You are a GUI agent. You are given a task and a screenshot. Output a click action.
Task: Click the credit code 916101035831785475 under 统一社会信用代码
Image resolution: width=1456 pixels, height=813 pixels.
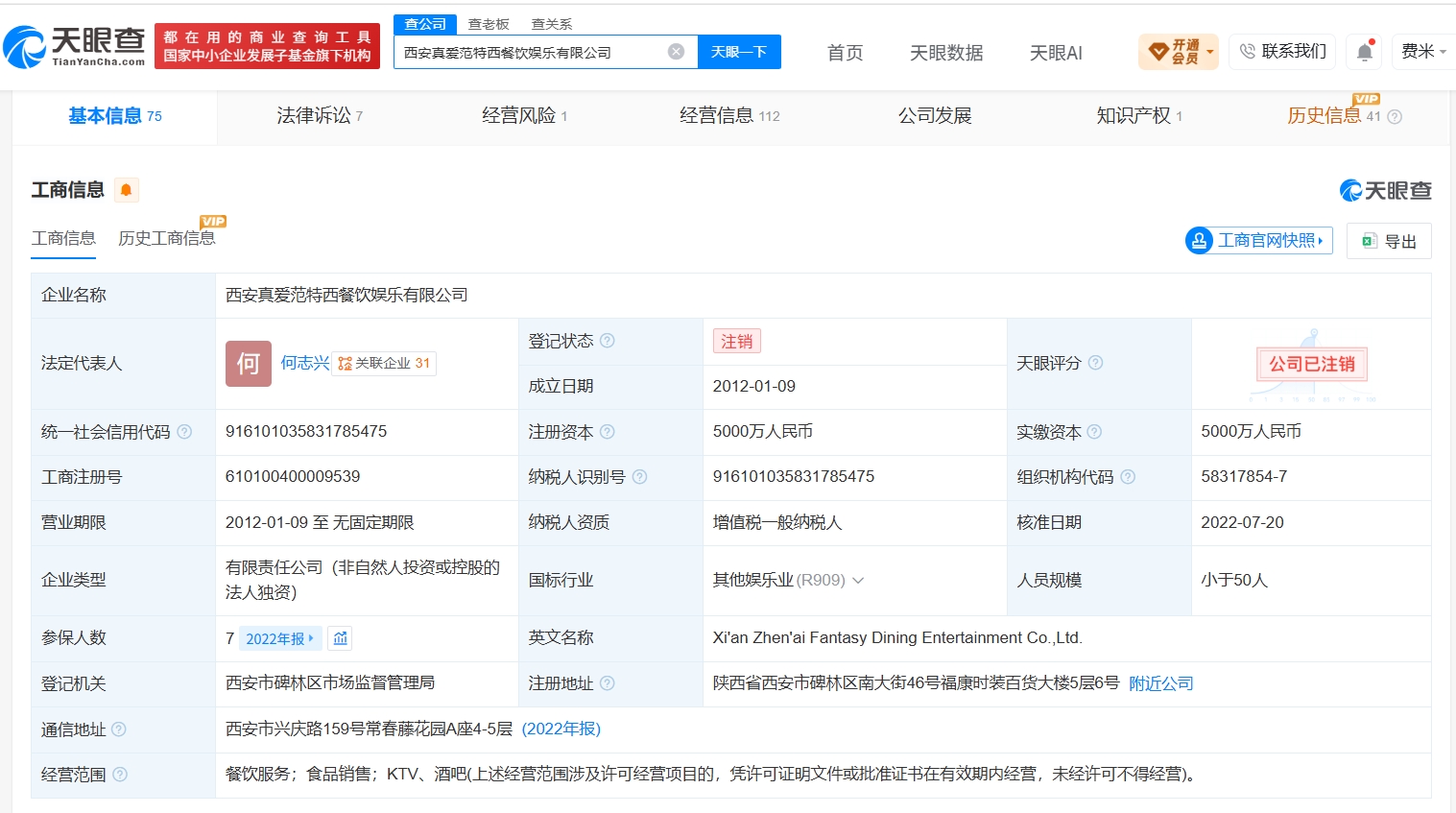tap(306, 431)
